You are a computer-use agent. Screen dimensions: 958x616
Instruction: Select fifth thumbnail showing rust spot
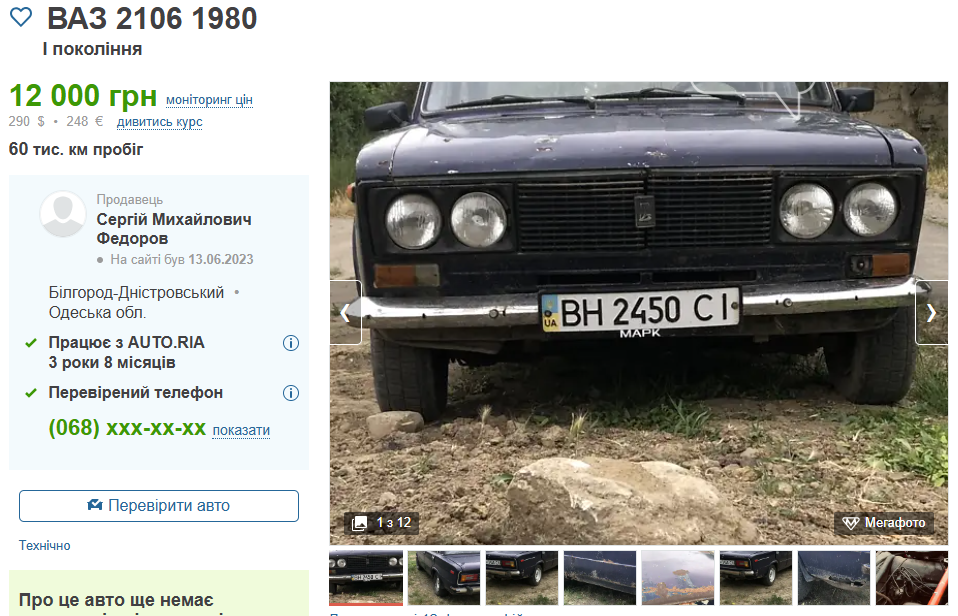click(x=678, y=578)
